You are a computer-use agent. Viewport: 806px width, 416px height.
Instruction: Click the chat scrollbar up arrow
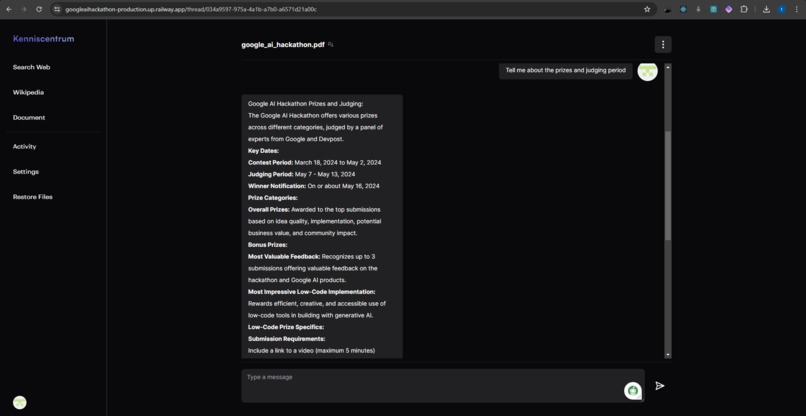point(668,67)
